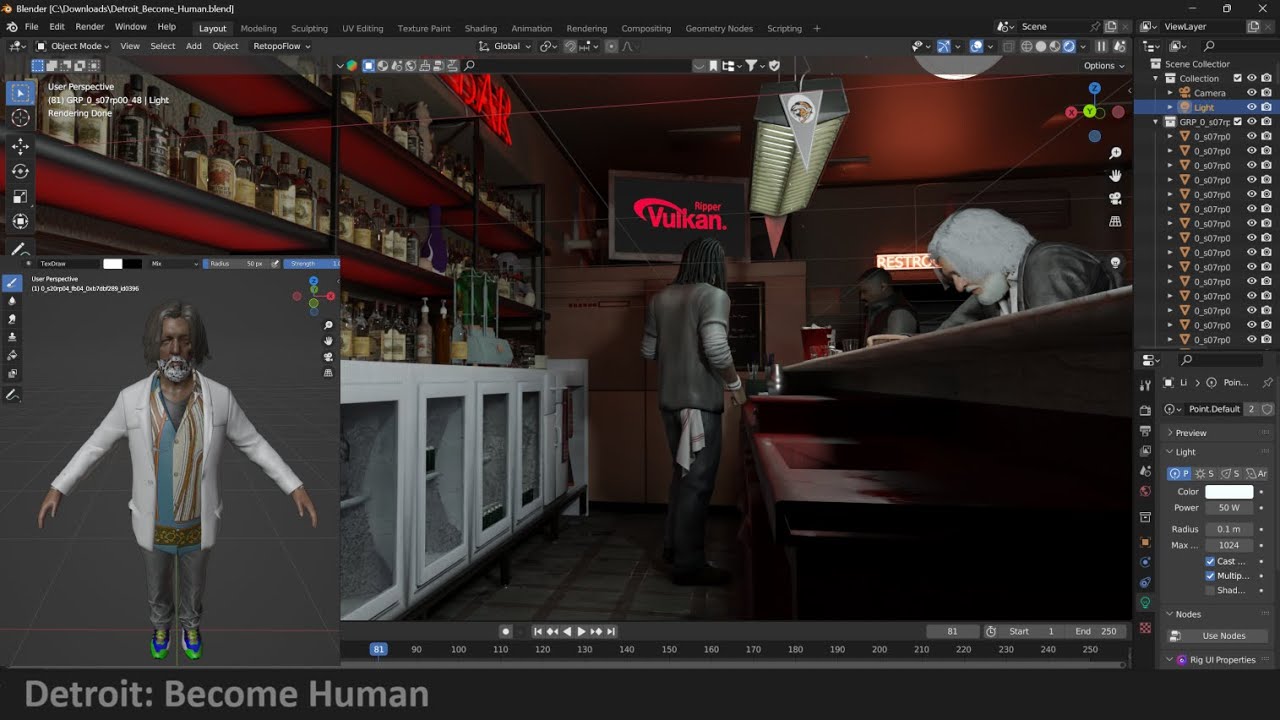
Task: Open the Object Mode dropdown
Action: (x=73, y=46)
